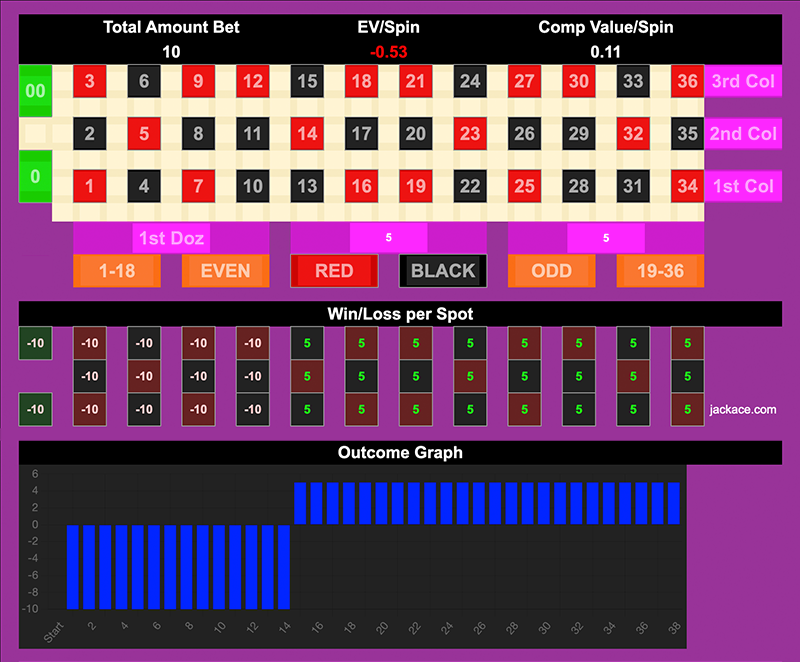This screenshot has width=800, height=662.
Task: Choose black number 22
Action: [469, 185]
